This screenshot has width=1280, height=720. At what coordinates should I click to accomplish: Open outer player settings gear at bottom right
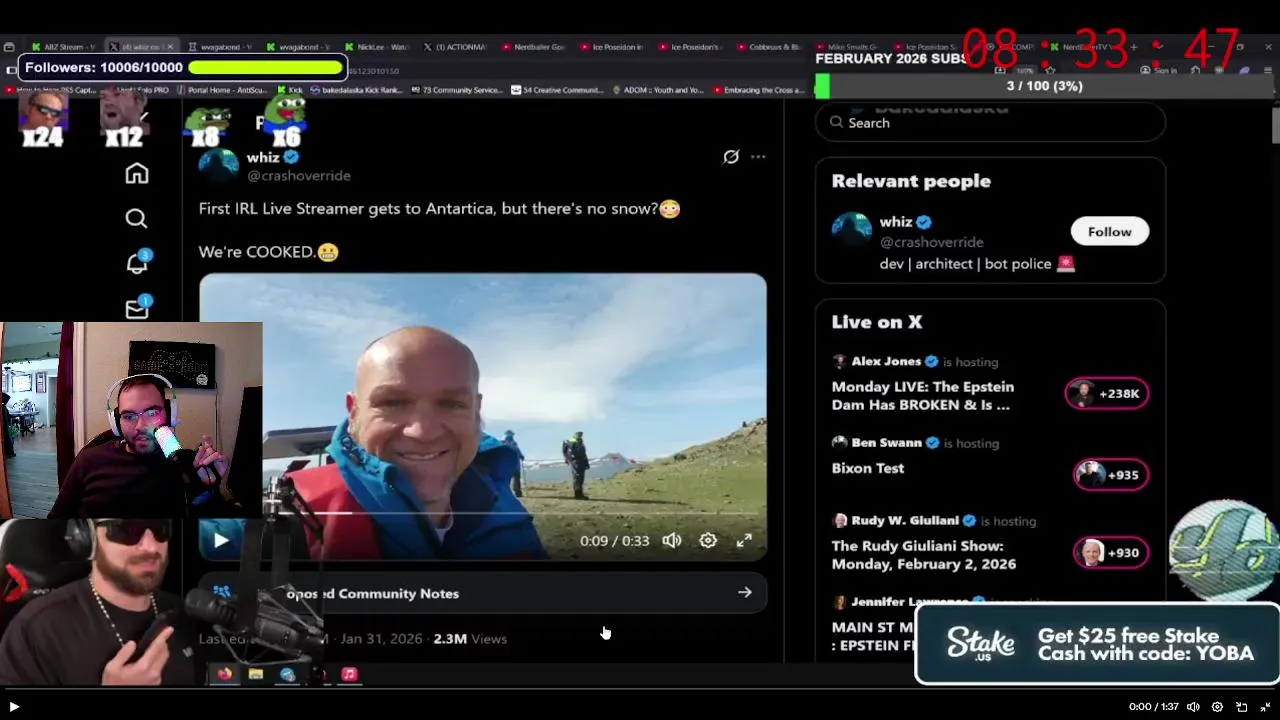[1217, 706]
